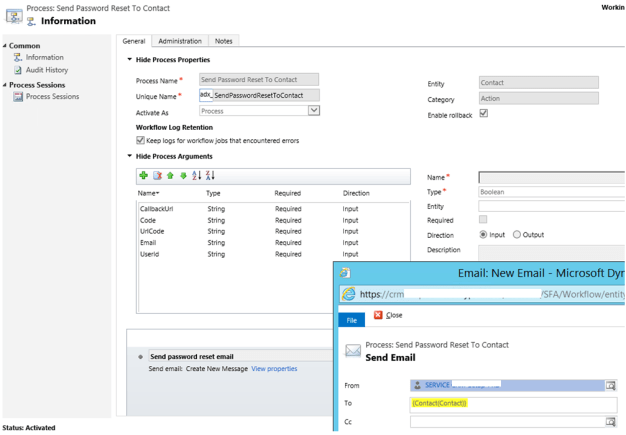This screenshot has height=435, width=626.
Task: Click the green plus add argument icon
Action: pyautogui.click(x=144, y=176)
